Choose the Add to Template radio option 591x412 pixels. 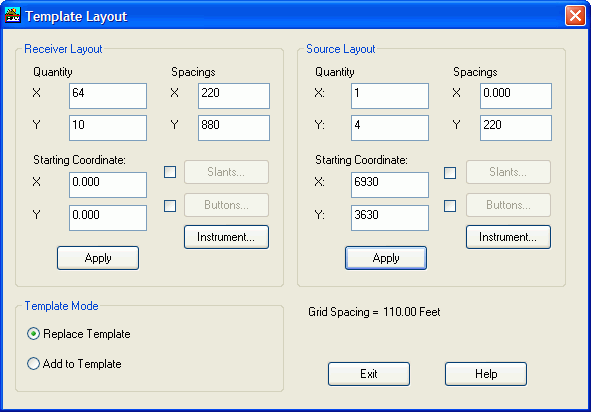click(33, 364)
